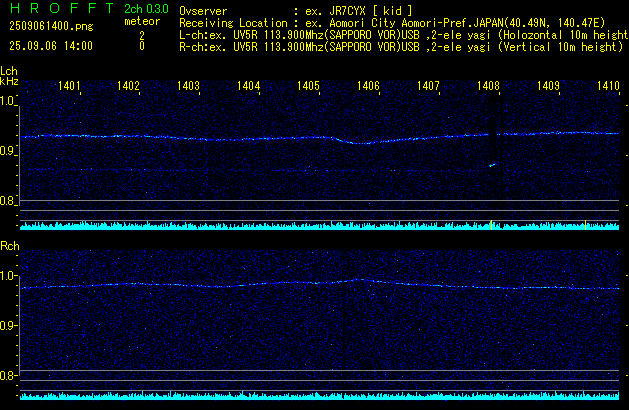This screenshot has width=629, height=410.
Task: Click the meteor echo blip near 1408 in Lch
Action: click(493, 164)
